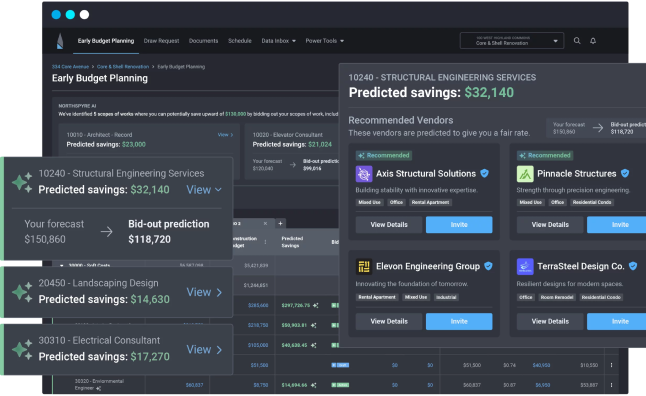Click Pinnacle Structures logo icon
646x396 pixels.
(525, 174)
